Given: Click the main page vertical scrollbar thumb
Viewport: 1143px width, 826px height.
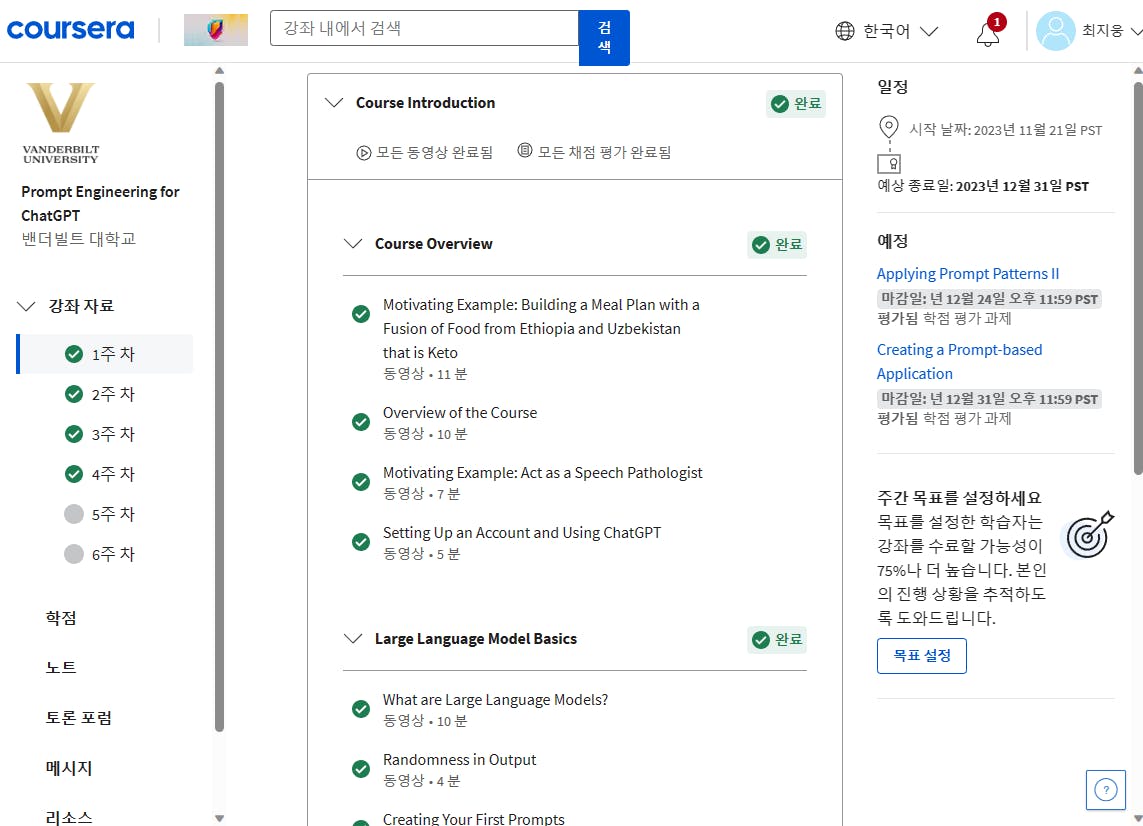Looking at the screenshot, I should (x=1139, y=277).
